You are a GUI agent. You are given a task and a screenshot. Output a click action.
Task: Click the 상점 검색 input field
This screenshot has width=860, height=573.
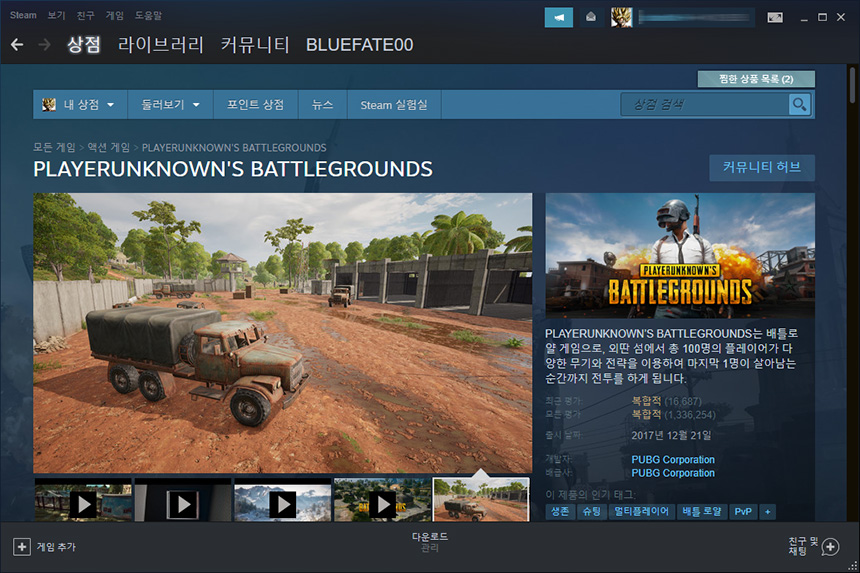coord(705,104)
